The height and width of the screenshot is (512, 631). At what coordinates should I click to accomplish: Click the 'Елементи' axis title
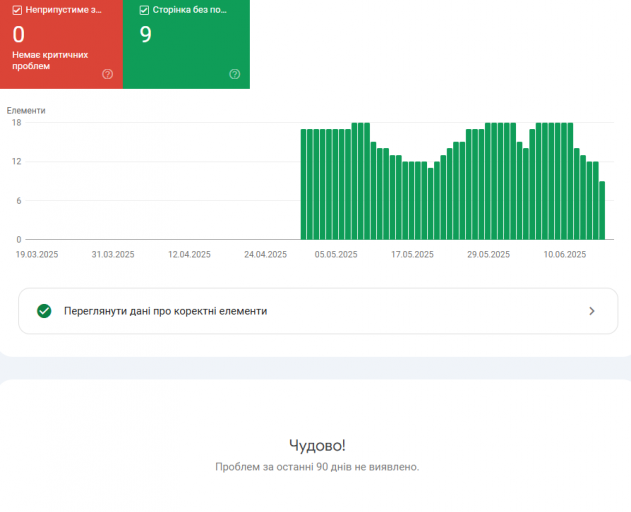click(x=26, y=111)
